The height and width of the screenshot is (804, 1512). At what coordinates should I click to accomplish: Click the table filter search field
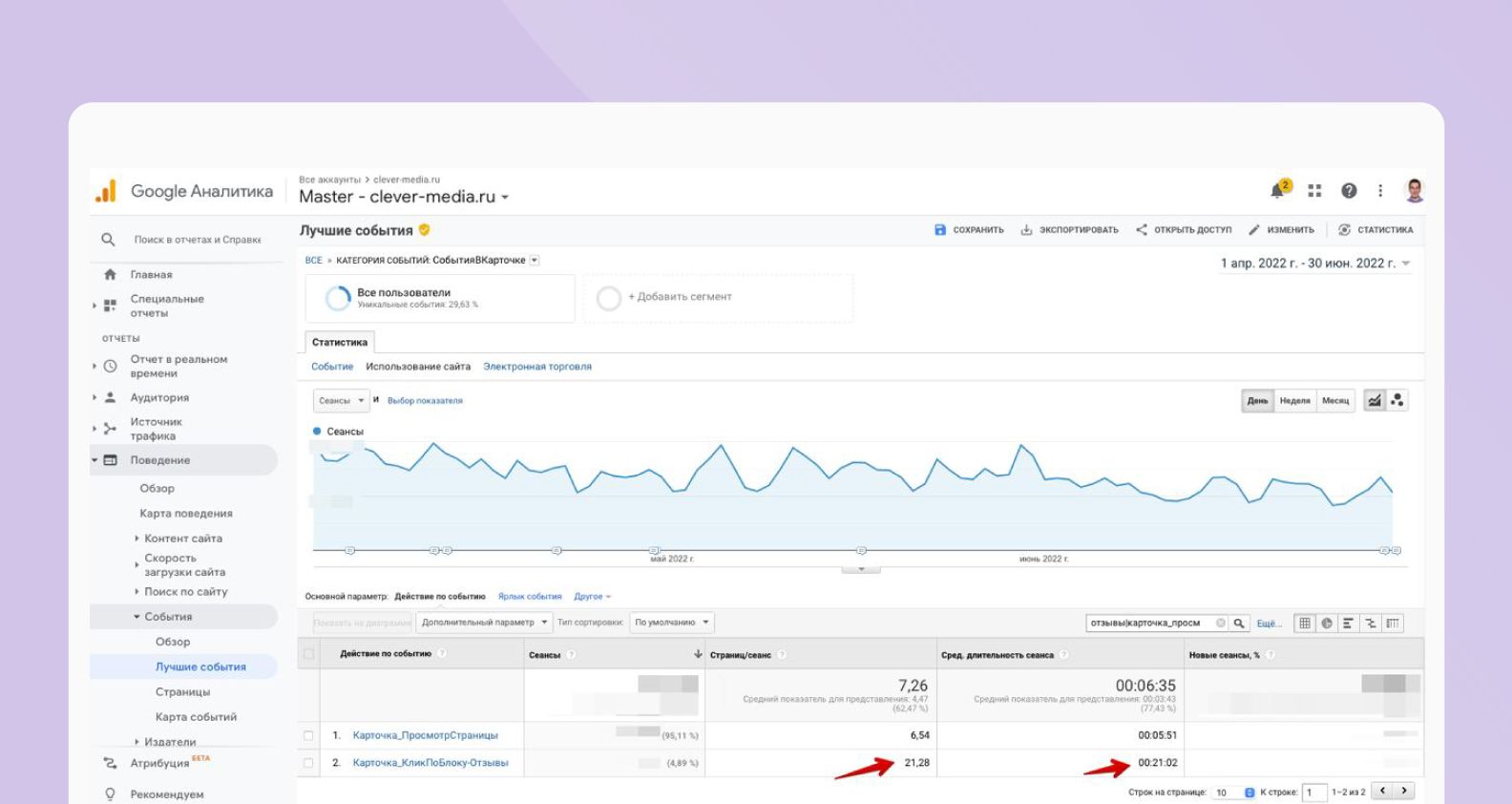(x=1148, y=624)
